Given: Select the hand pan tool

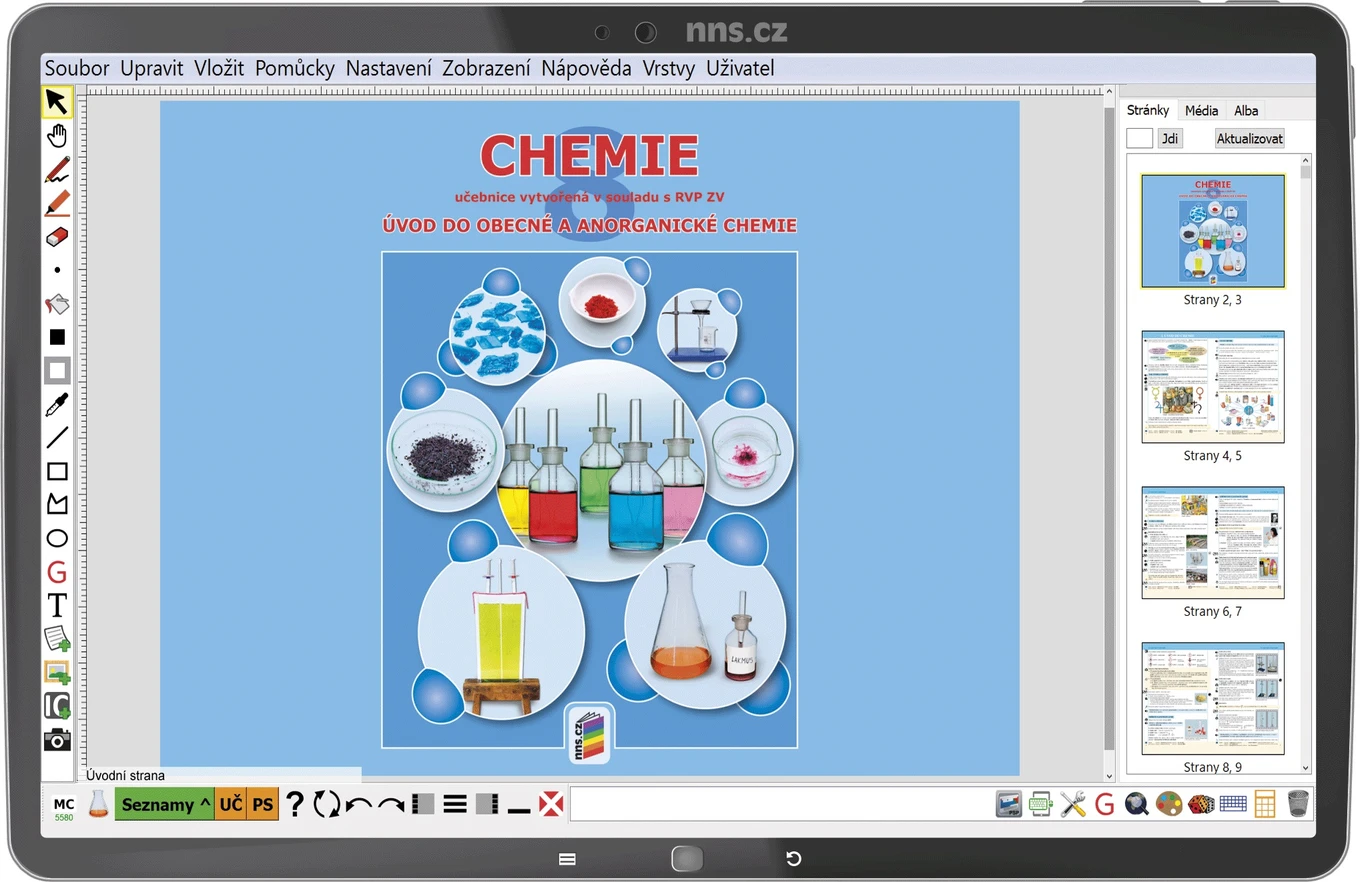Looking at the screenshot, I should 57,135.
